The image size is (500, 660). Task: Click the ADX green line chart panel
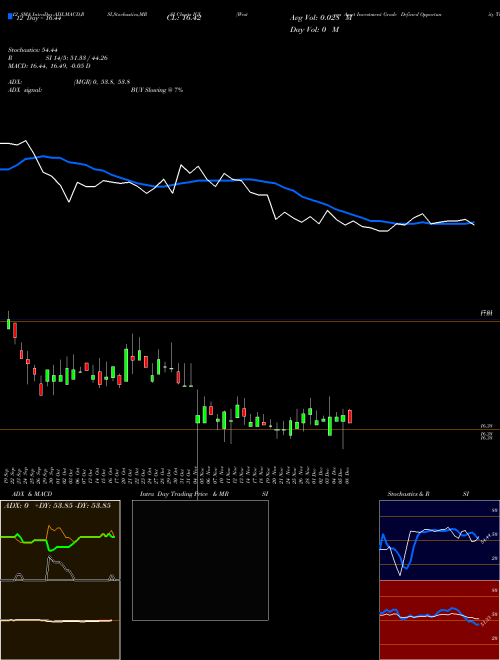point(60,540)
